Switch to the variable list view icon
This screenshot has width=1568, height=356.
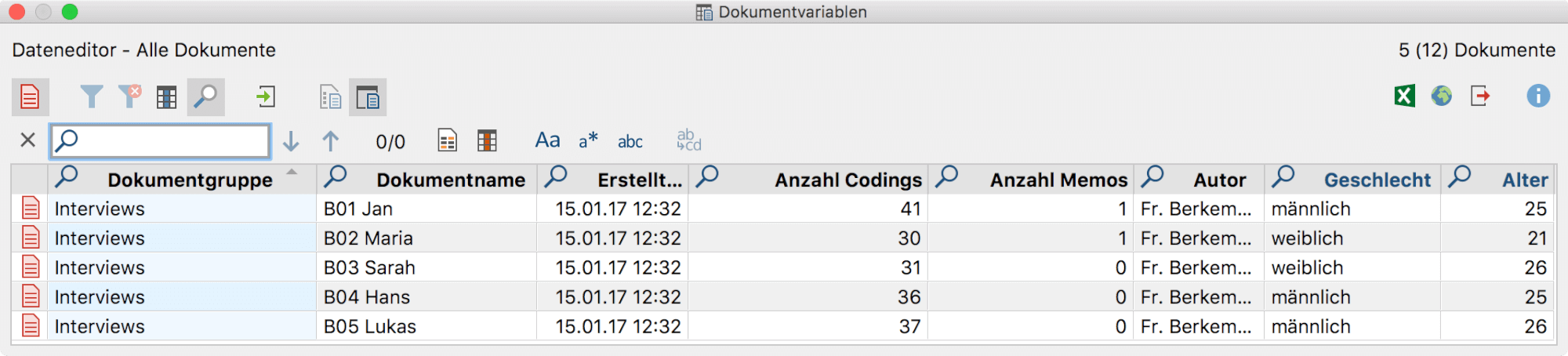[x=330, y=97]
